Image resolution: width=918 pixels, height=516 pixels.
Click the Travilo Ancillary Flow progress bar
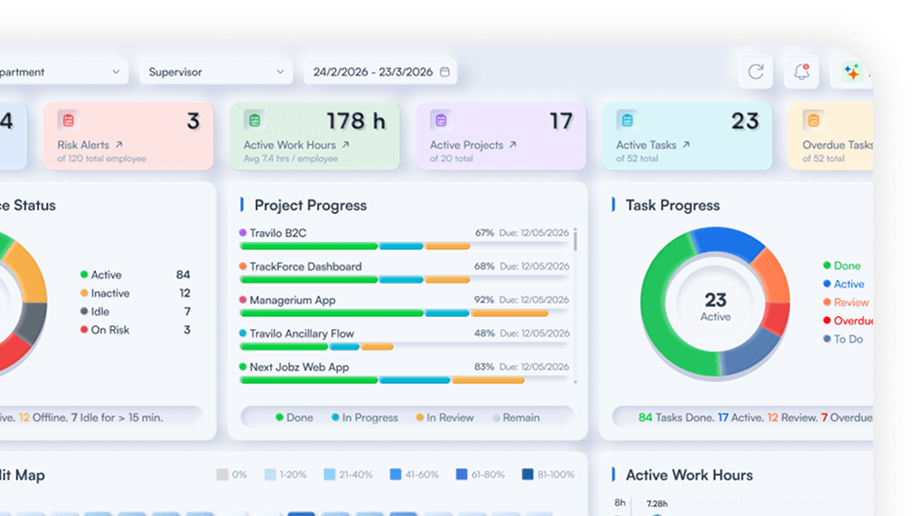click(x=405, y=347)
